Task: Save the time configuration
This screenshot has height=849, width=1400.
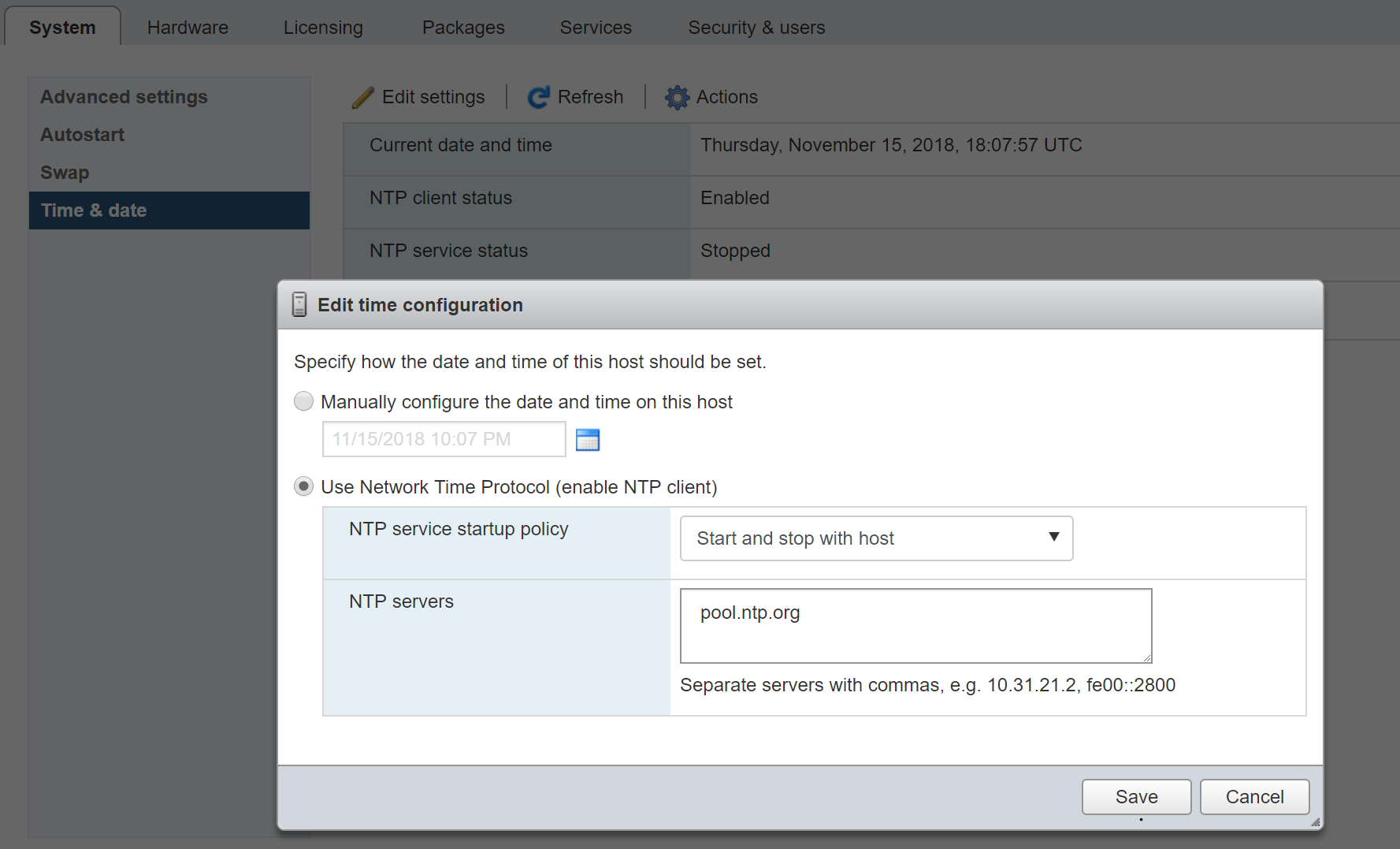Action: [x=1136, y=796]
